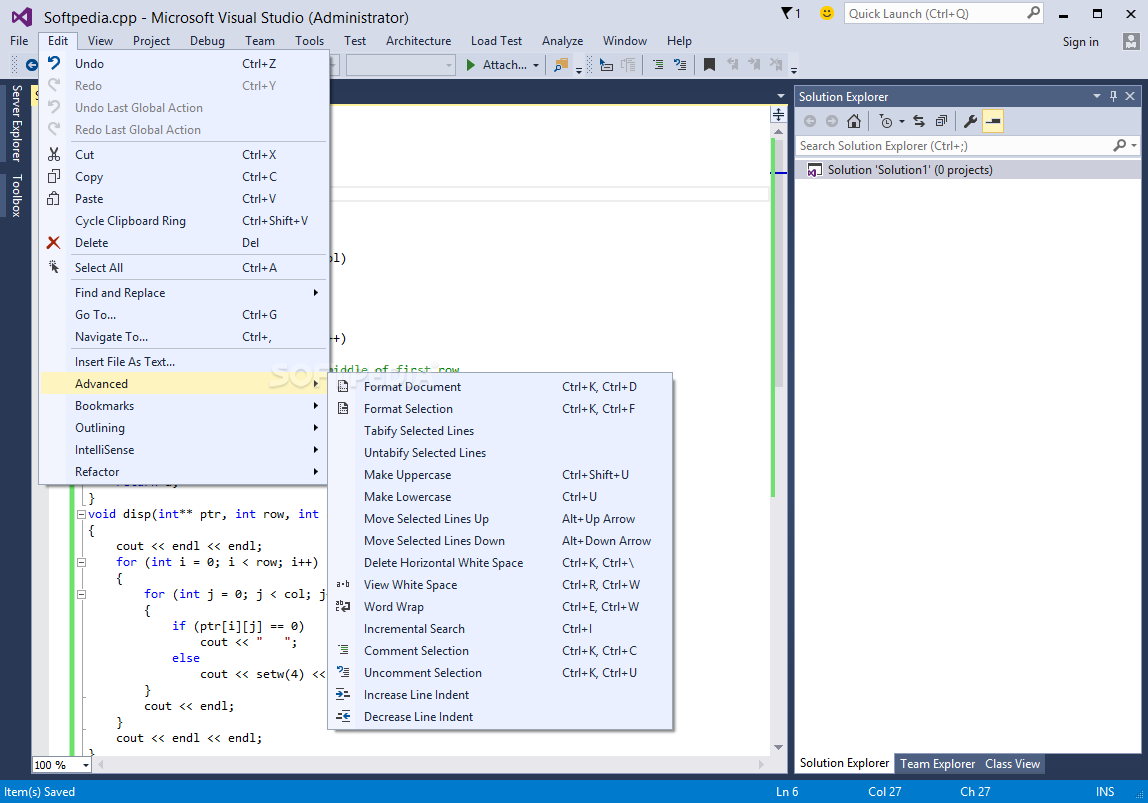
Task: Click the account avatar icon next to Sign in
Action: tap(1130, 42)
